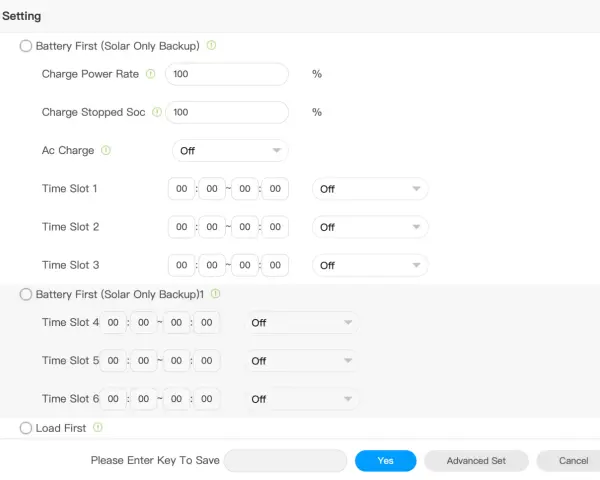The image size is (600, 480).
Task: Click info icon next to Charge Stopped Soc
Action: 157,112
